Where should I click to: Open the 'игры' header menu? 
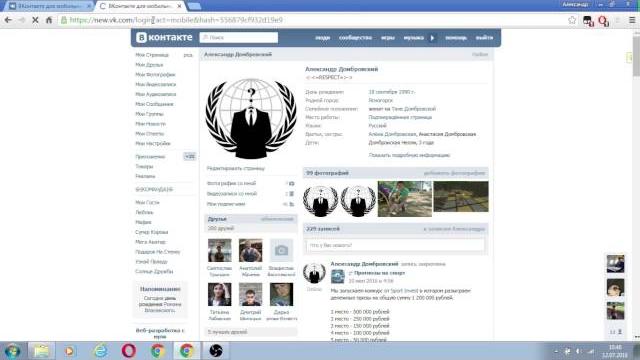(x=388, y=38)
